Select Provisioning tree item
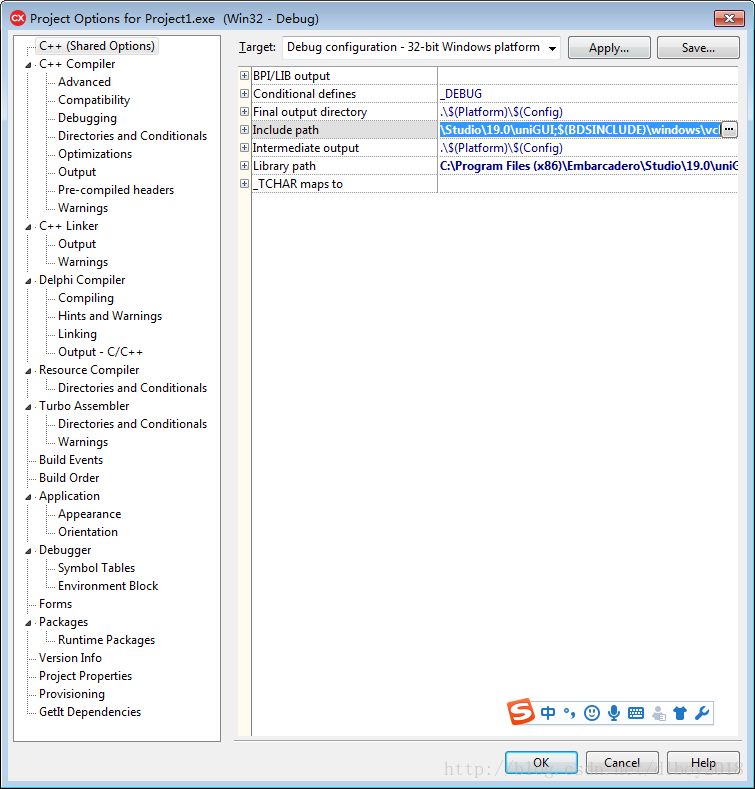 point(72,694)
